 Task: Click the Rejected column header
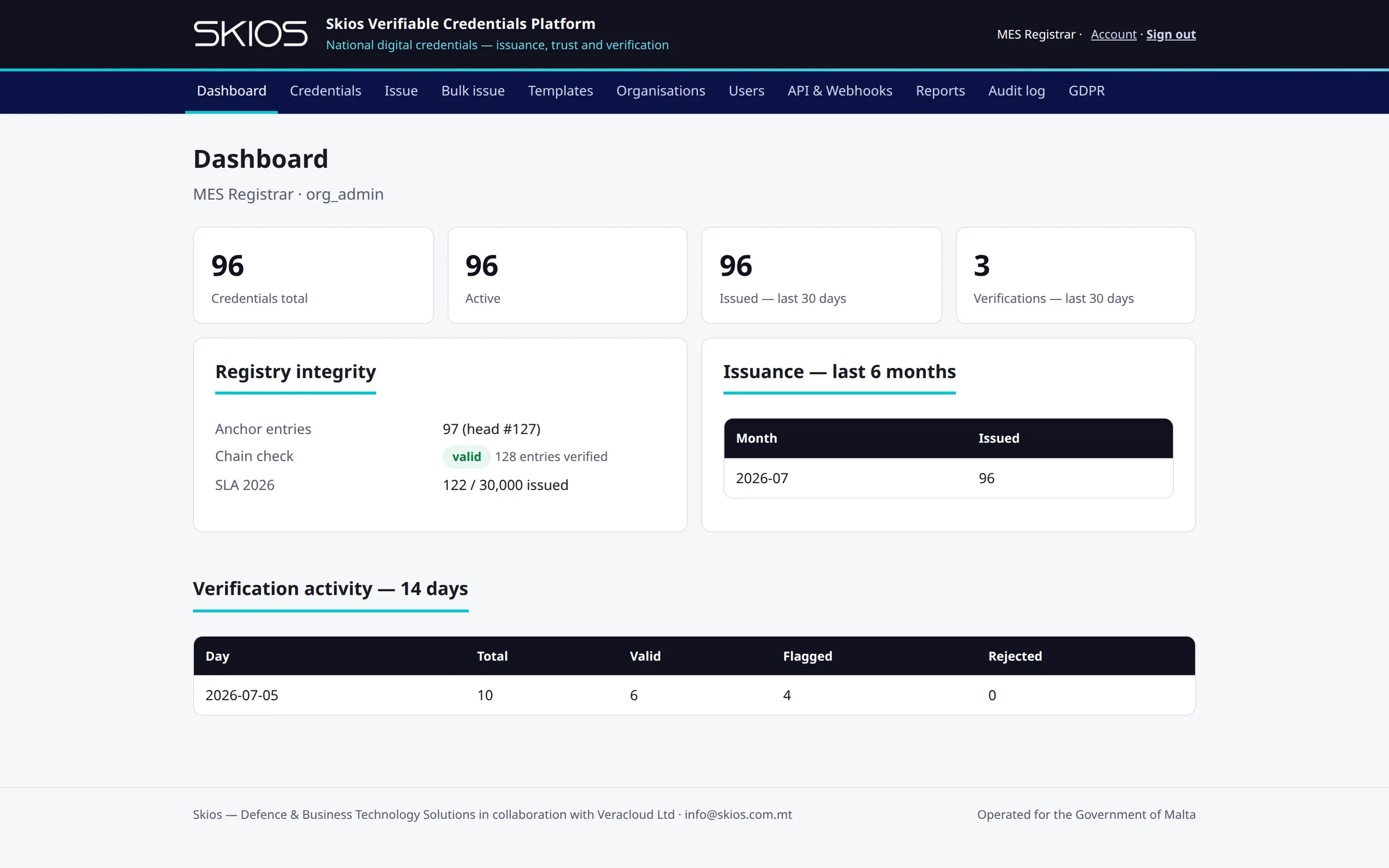(1015, 656)
